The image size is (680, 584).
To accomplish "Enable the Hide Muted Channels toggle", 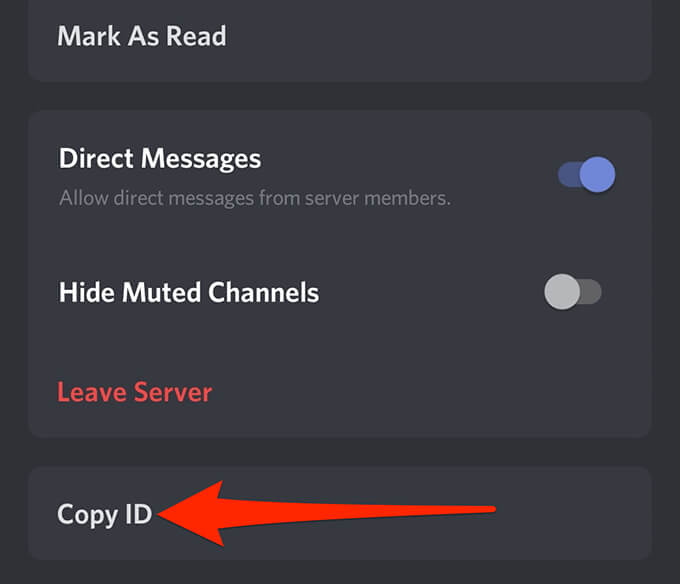I will click(573, 292).
